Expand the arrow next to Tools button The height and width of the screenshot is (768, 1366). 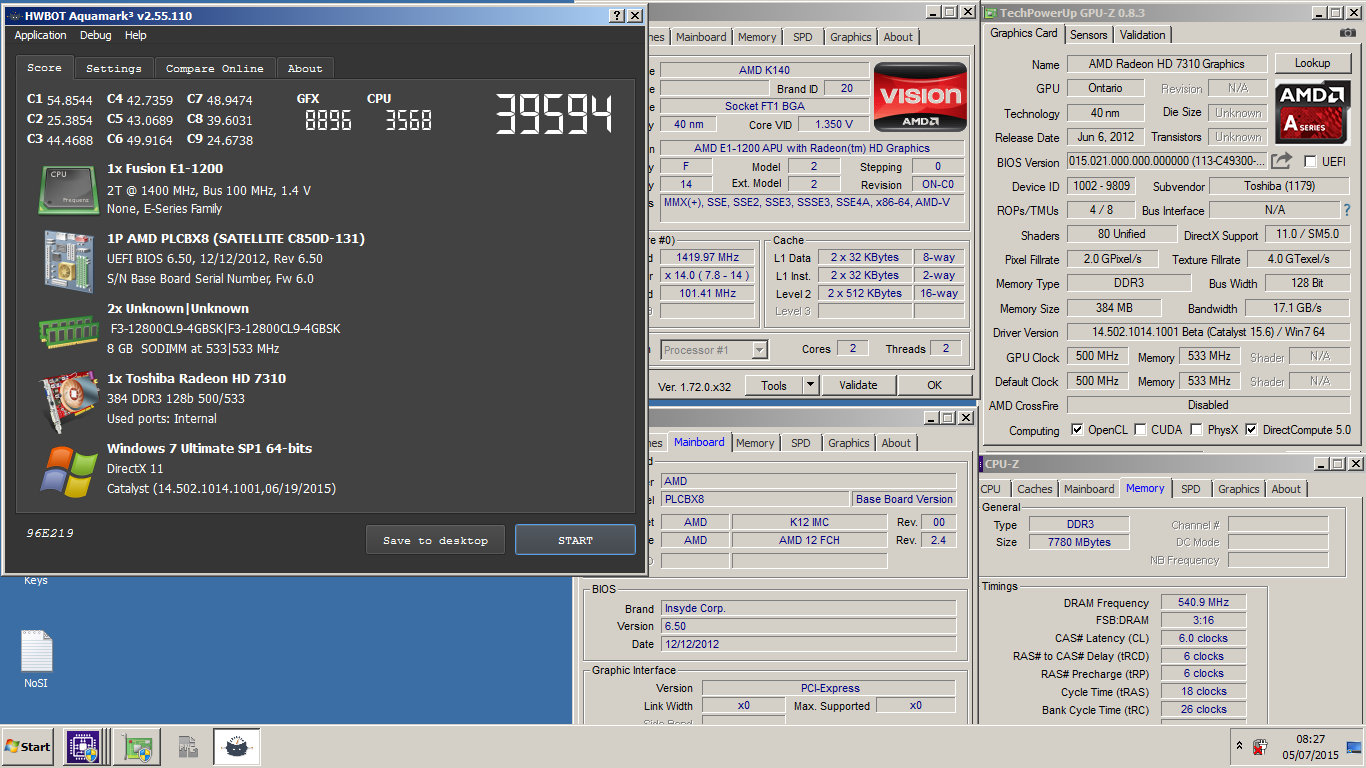coord(810,385)
